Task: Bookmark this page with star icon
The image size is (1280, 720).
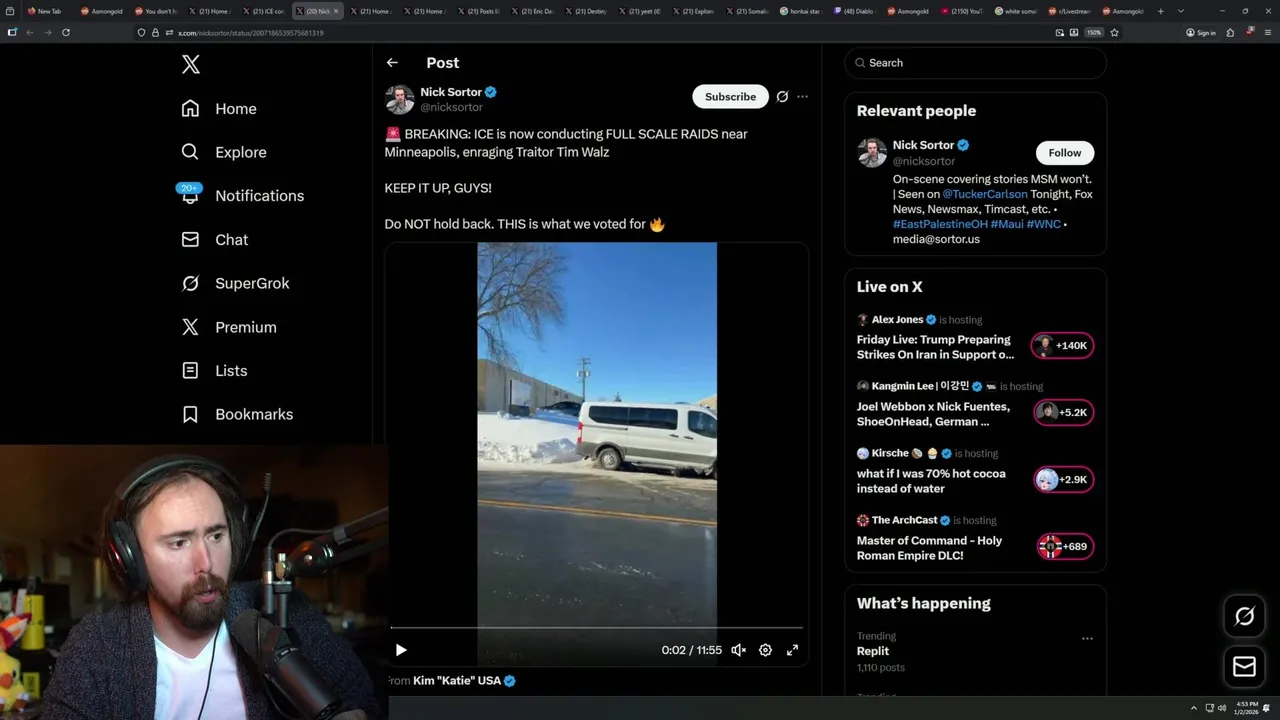Action: coord(1114,32)
